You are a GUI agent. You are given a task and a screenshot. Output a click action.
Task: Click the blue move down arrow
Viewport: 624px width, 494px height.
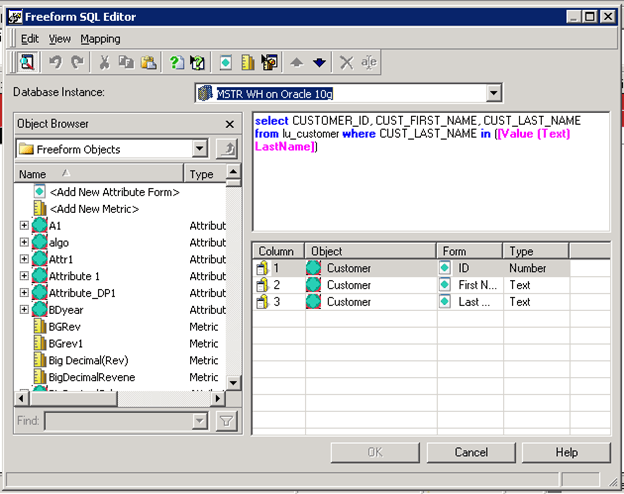tap(319, 63)
